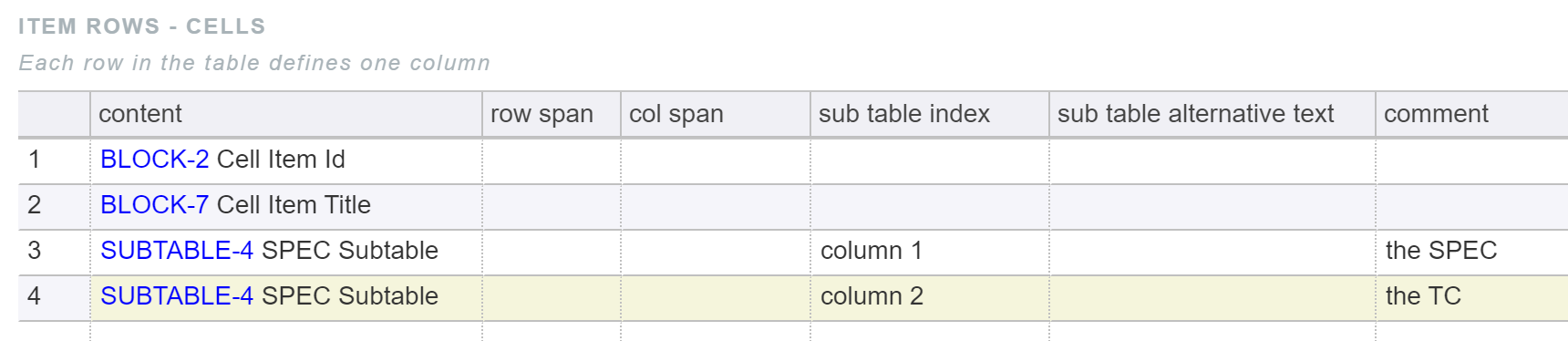Image resolution: width=1568 pixels, height=341 pixels.
Task: Click the 'col span' column header
Action: (x=716, y=114)
